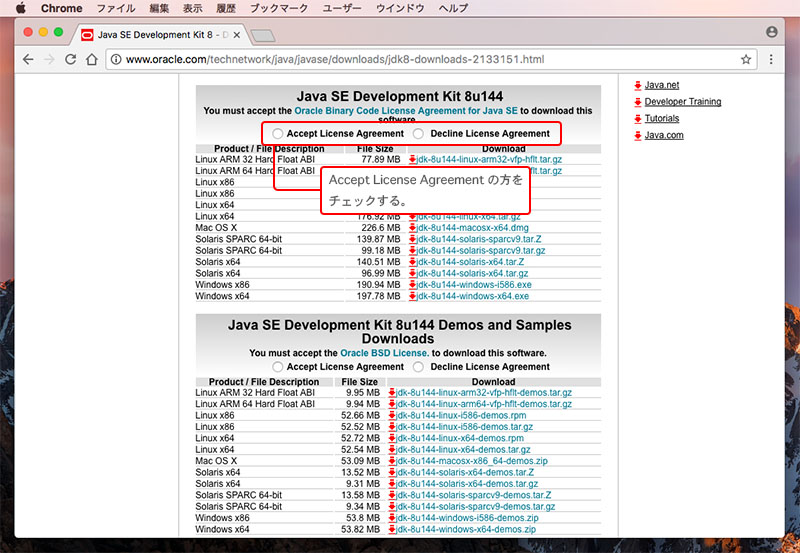Click the URL address bar field

(431, 59)
